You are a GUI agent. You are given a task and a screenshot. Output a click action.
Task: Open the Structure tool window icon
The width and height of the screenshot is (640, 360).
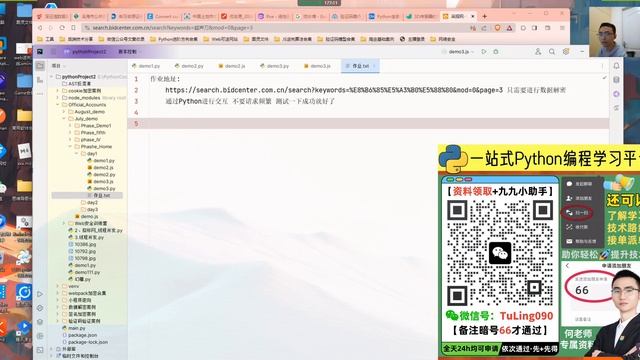pos(40,80)
